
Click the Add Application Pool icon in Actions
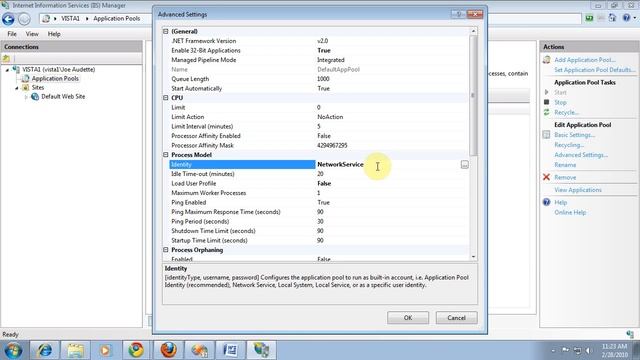coord(547,60)
